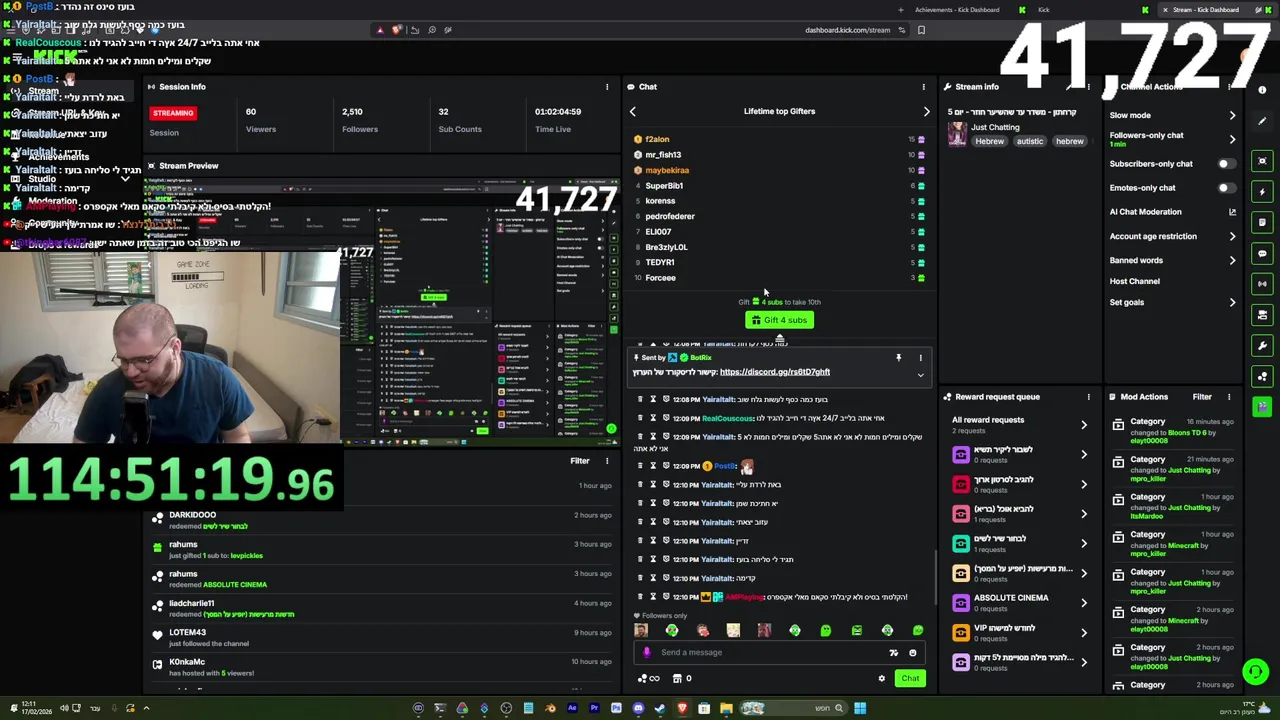Click the purple microphone icon in message box

pos(646,652)
